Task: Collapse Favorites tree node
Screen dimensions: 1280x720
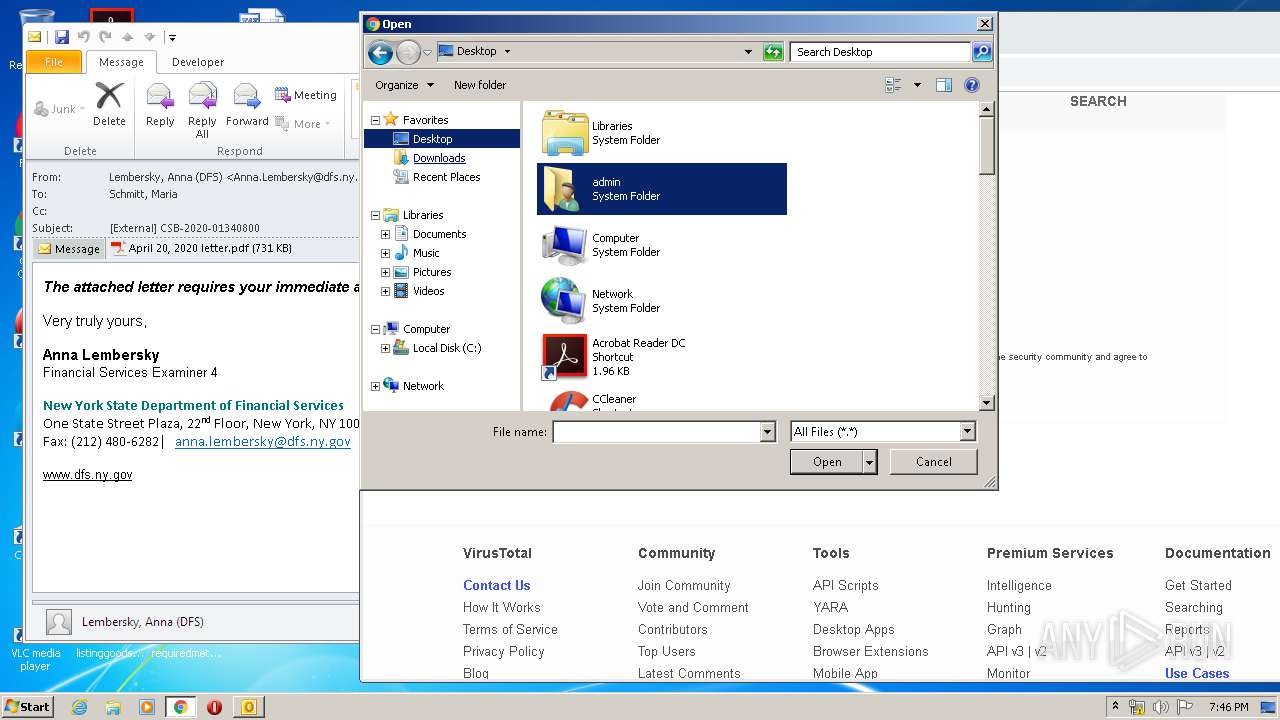Action: click(x=375, y=120)
